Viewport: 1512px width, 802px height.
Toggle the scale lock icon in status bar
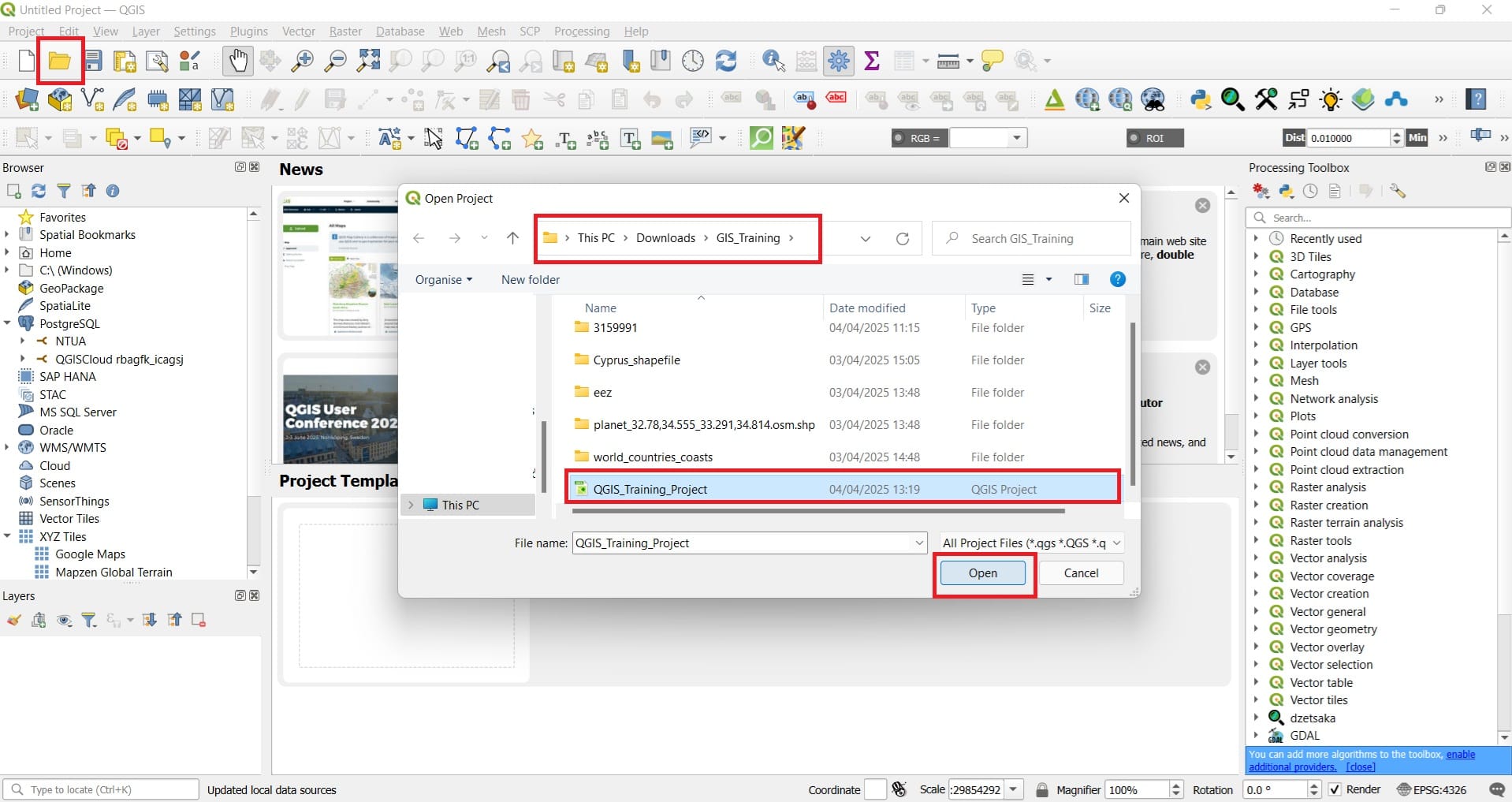click(1042, 789)
